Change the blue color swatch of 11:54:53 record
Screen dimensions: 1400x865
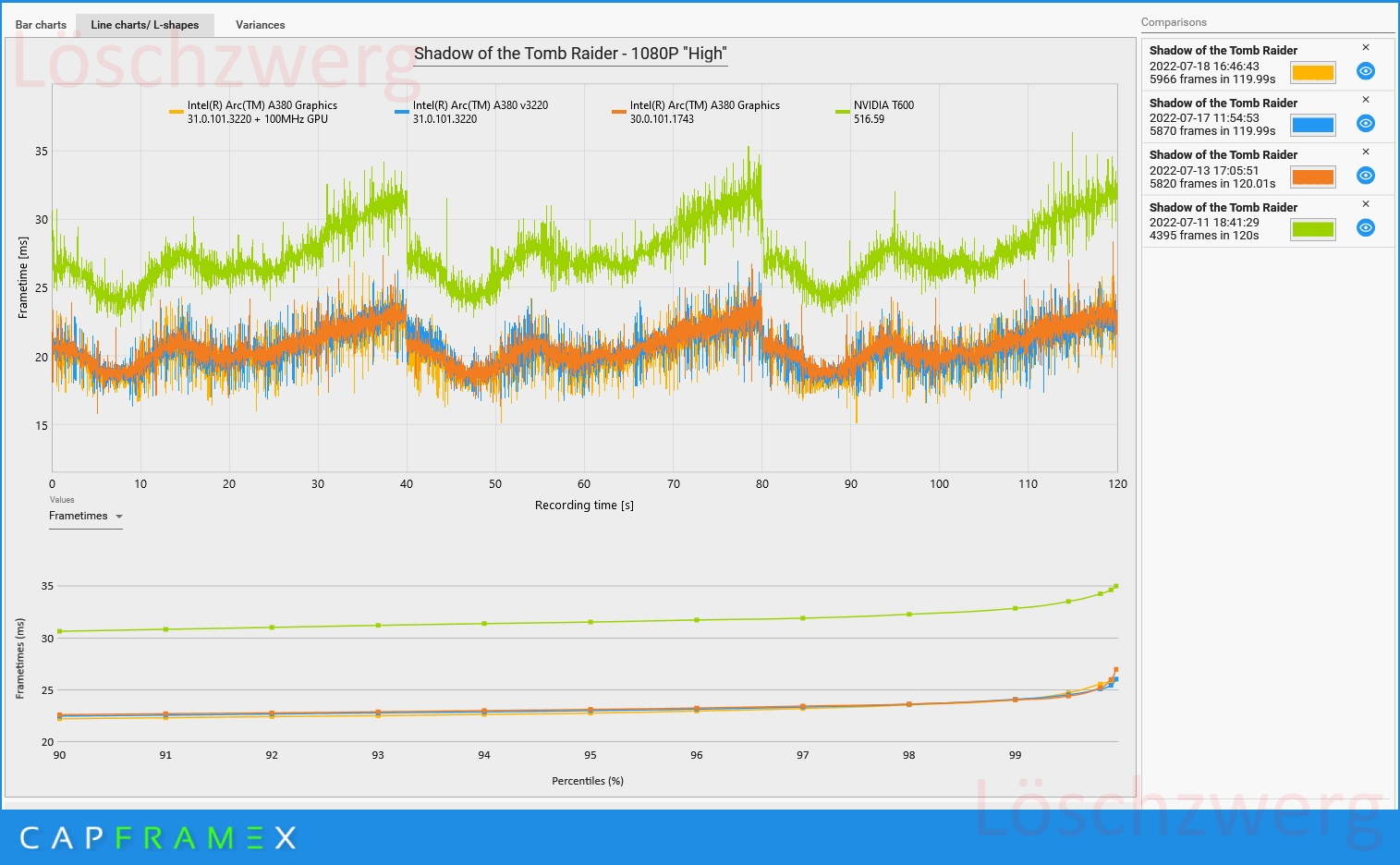(x=1313, y=125)
